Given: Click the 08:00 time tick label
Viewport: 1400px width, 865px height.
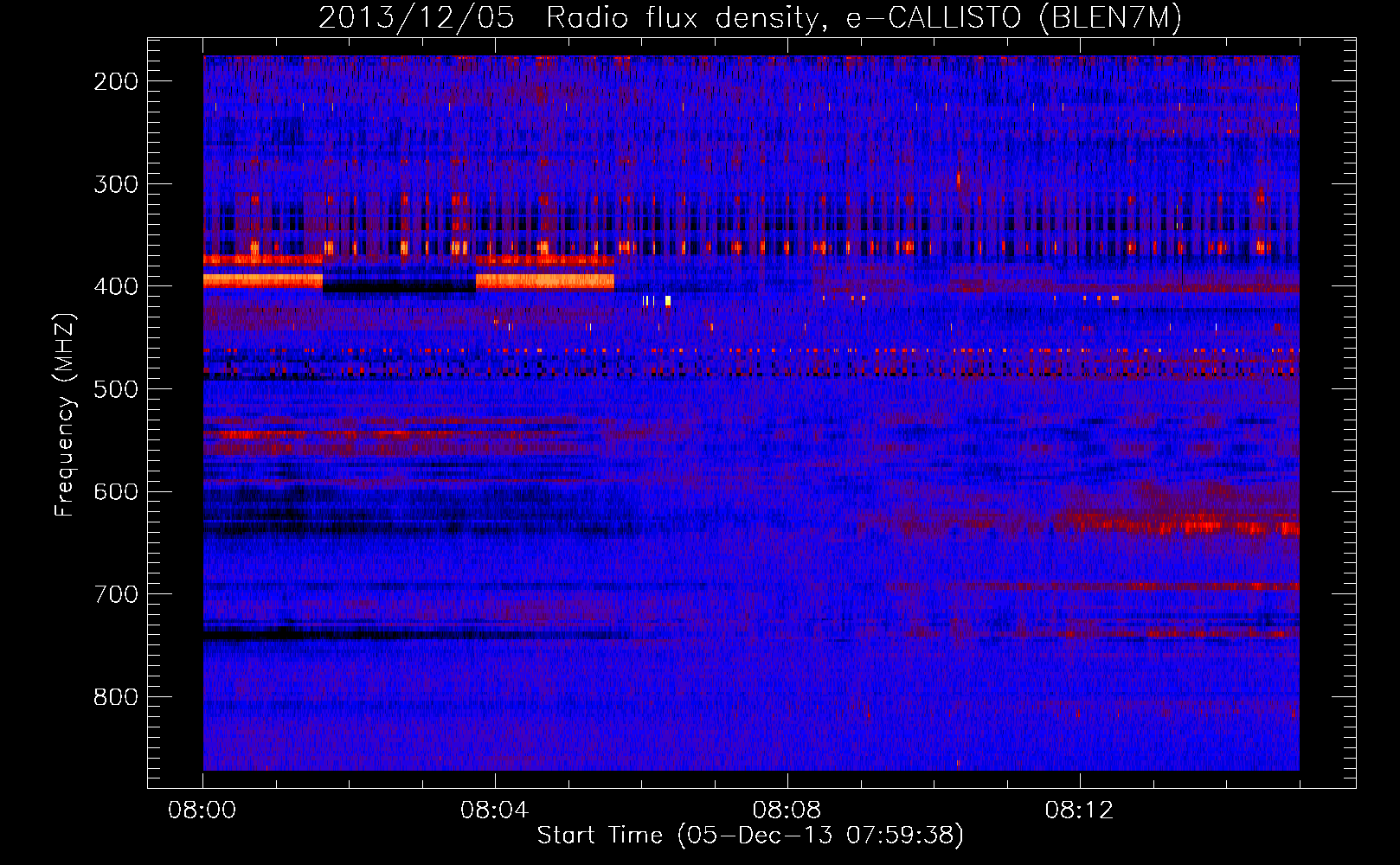Looking at the screenshot, I should pos(202,811).
